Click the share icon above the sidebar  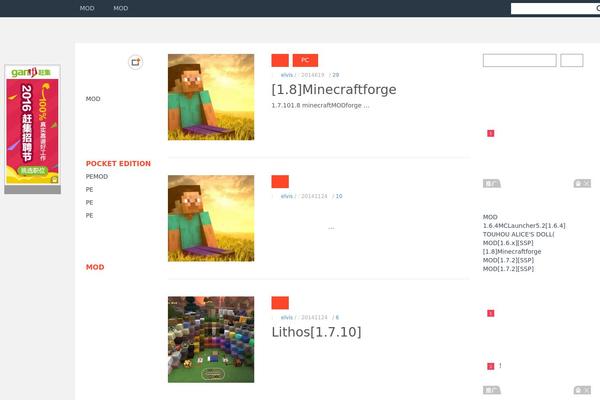[135, 62]
